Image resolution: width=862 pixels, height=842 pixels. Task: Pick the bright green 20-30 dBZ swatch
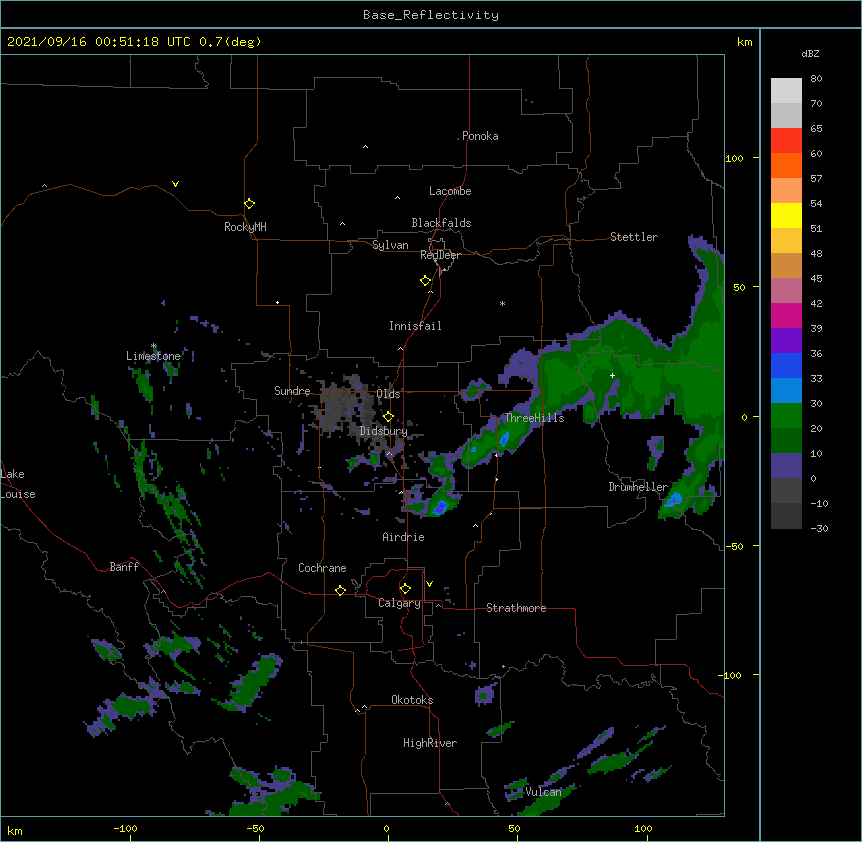coord(786,416)
